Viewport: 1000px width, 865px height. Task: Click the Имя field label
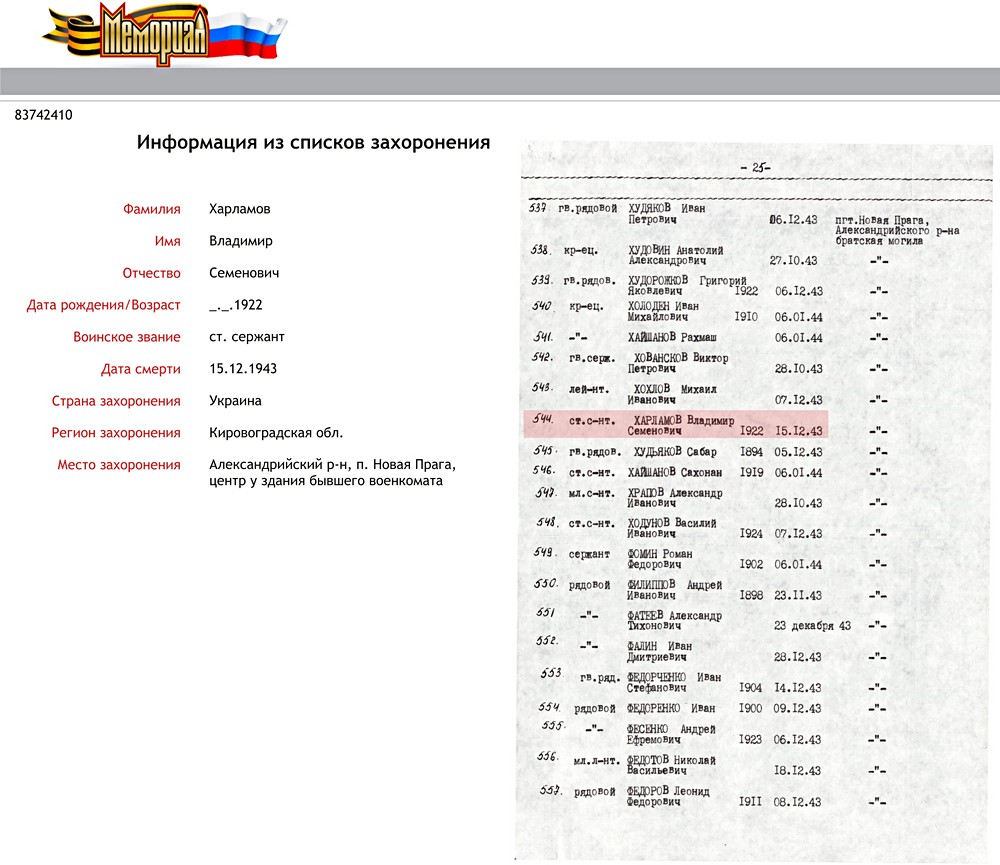(168, 241)
